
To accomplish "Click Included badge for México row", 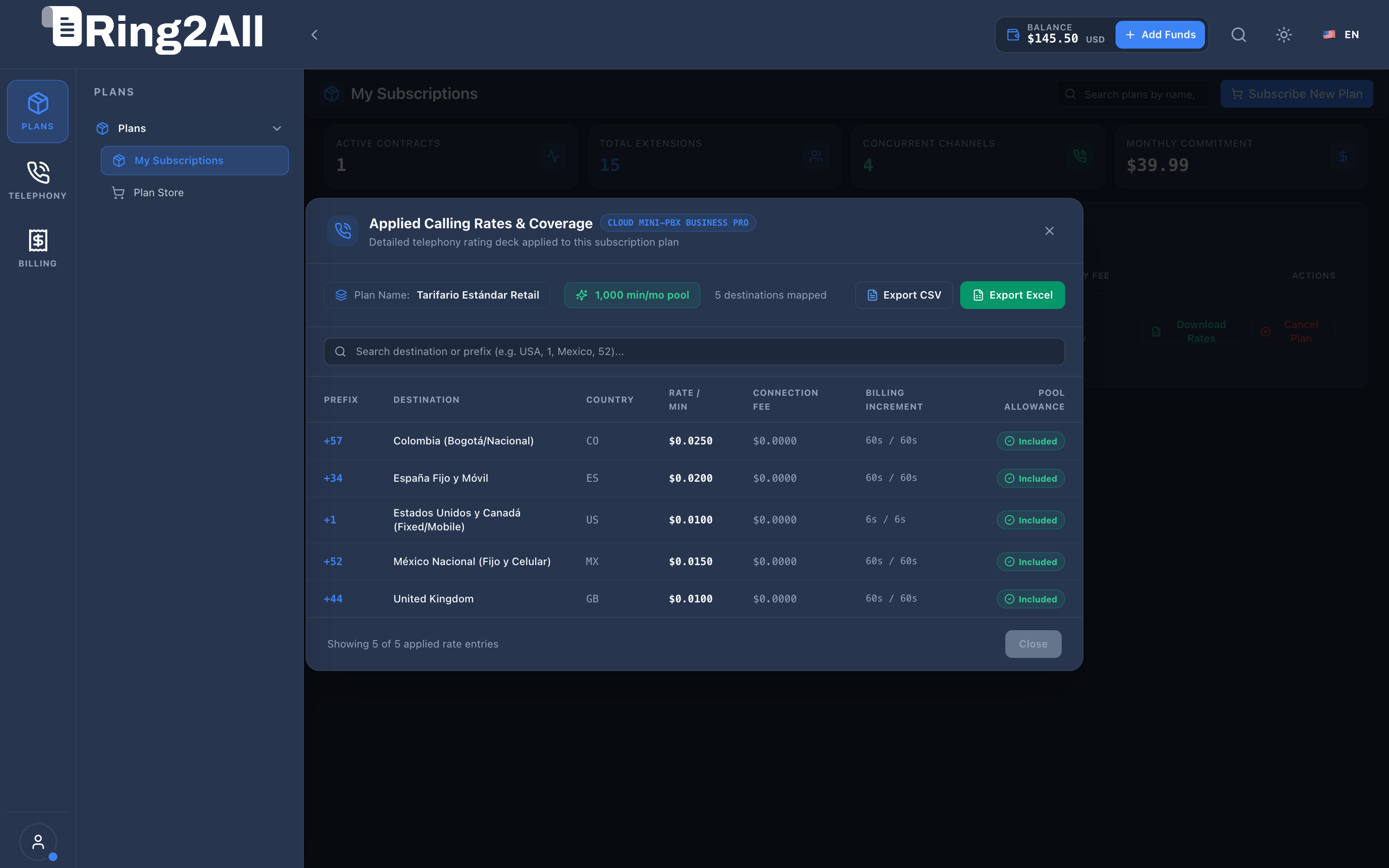I will (x=1031, y=562).
